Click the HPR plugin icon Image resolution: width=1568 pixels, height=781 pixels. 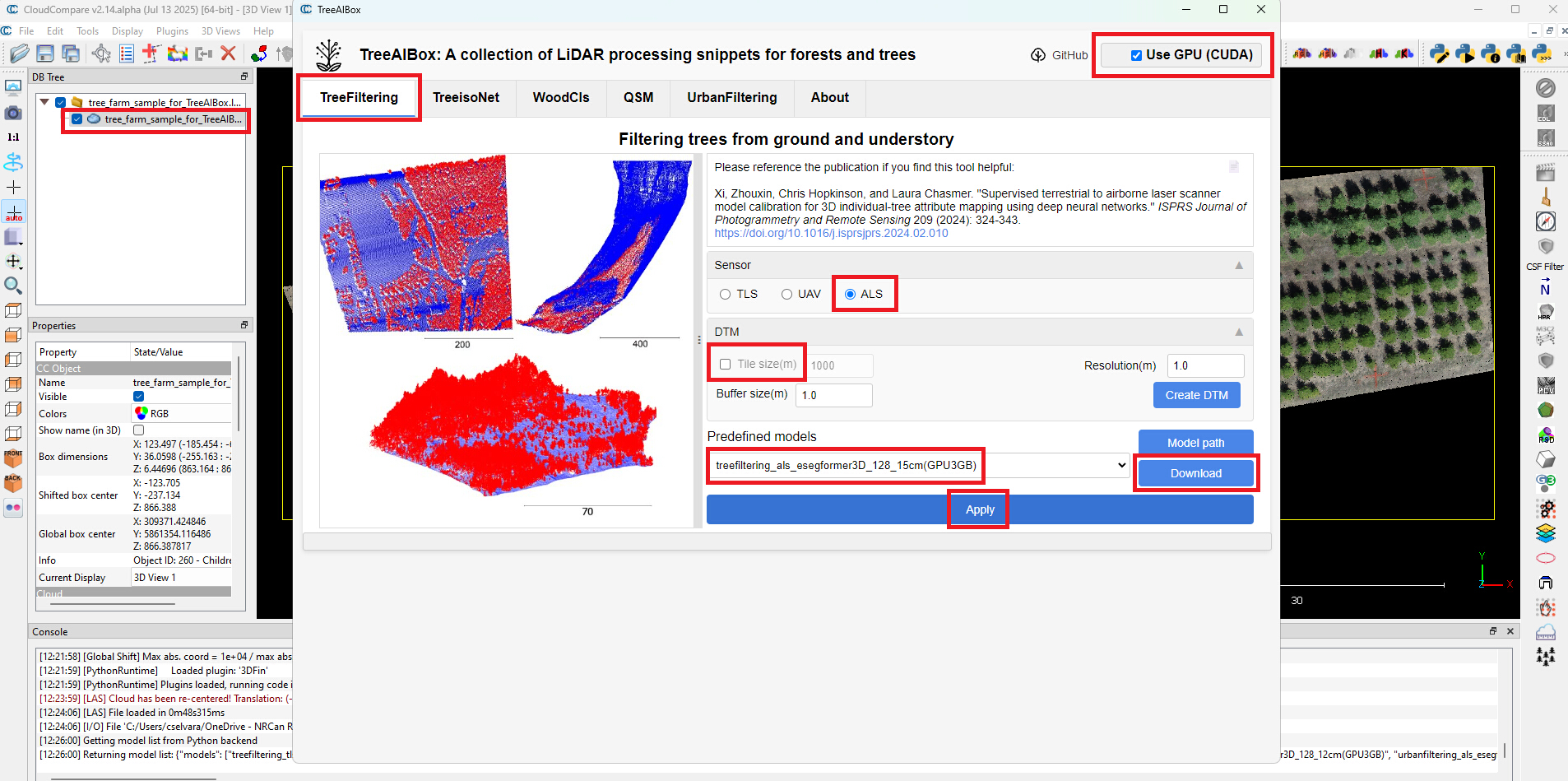(1546, 312)
